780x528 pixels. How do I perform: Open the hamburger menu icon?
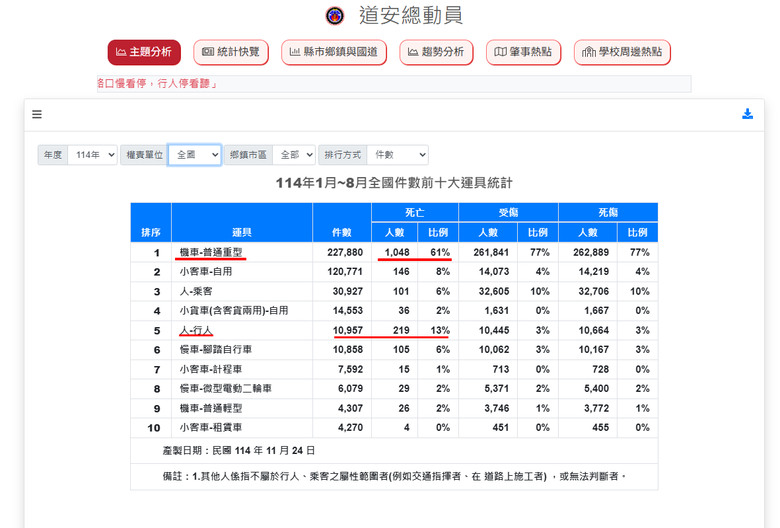click(x=37, y=114)
